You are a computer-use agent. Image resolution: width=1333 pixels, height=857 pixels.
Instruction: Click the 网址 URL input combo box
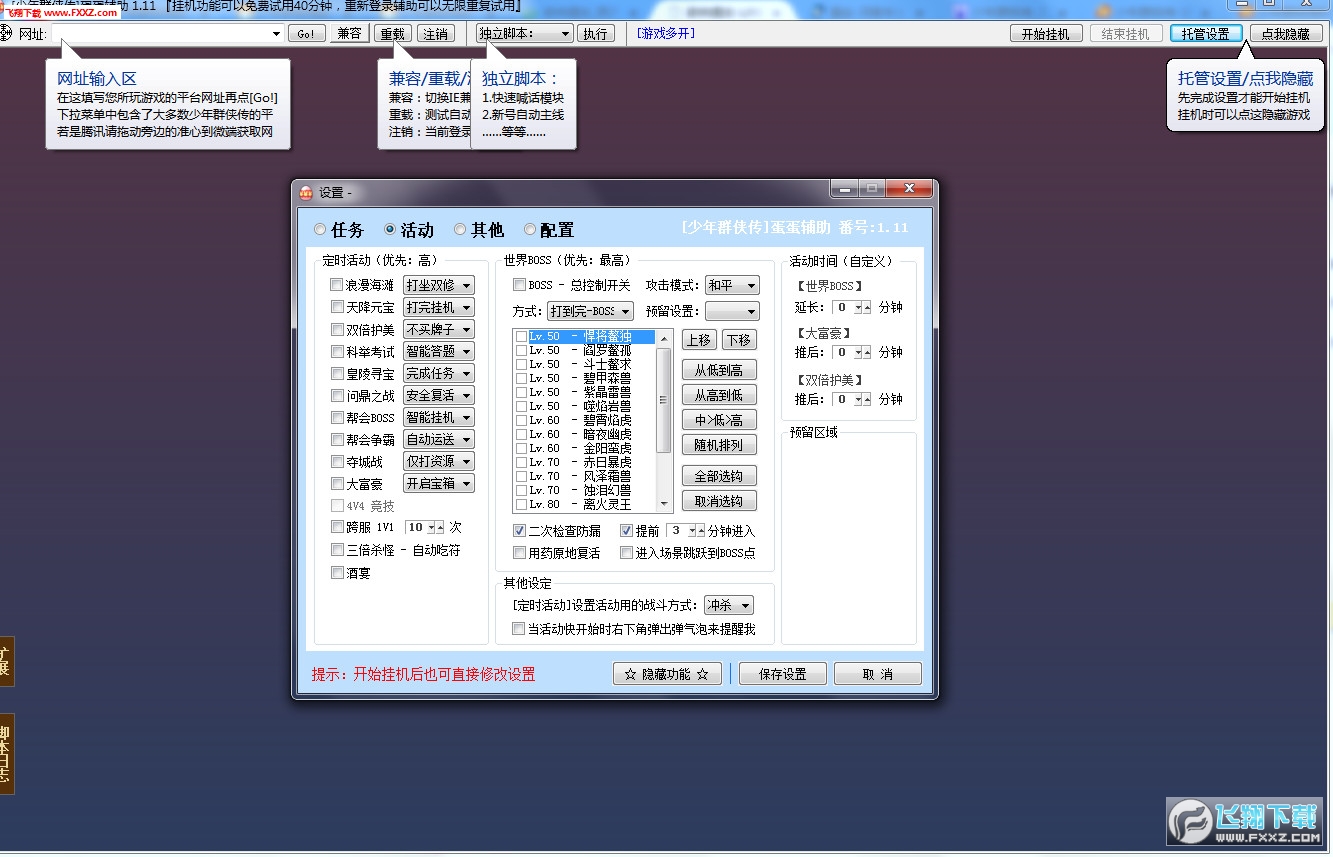click(x=167, y=33)
